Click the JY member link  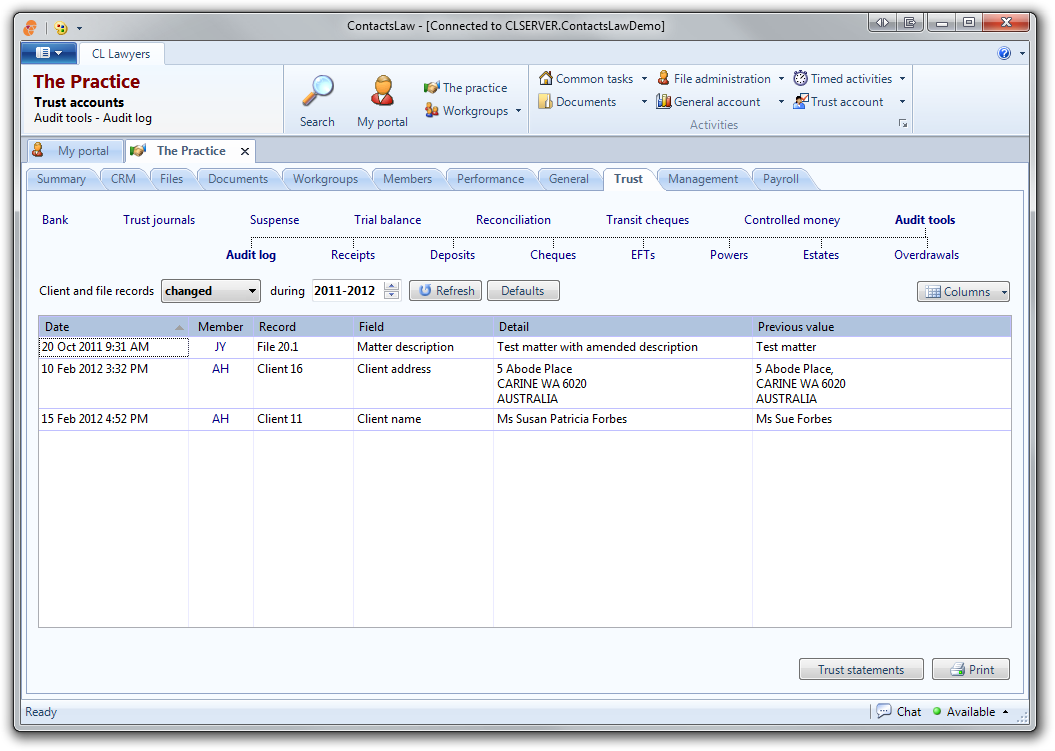pos(221,347)
